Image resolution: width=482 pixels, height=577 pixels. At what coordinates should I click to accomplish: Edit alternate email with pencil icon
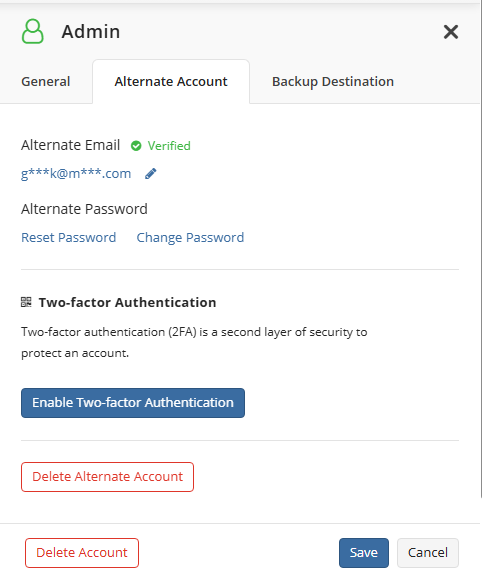[150, 173]
